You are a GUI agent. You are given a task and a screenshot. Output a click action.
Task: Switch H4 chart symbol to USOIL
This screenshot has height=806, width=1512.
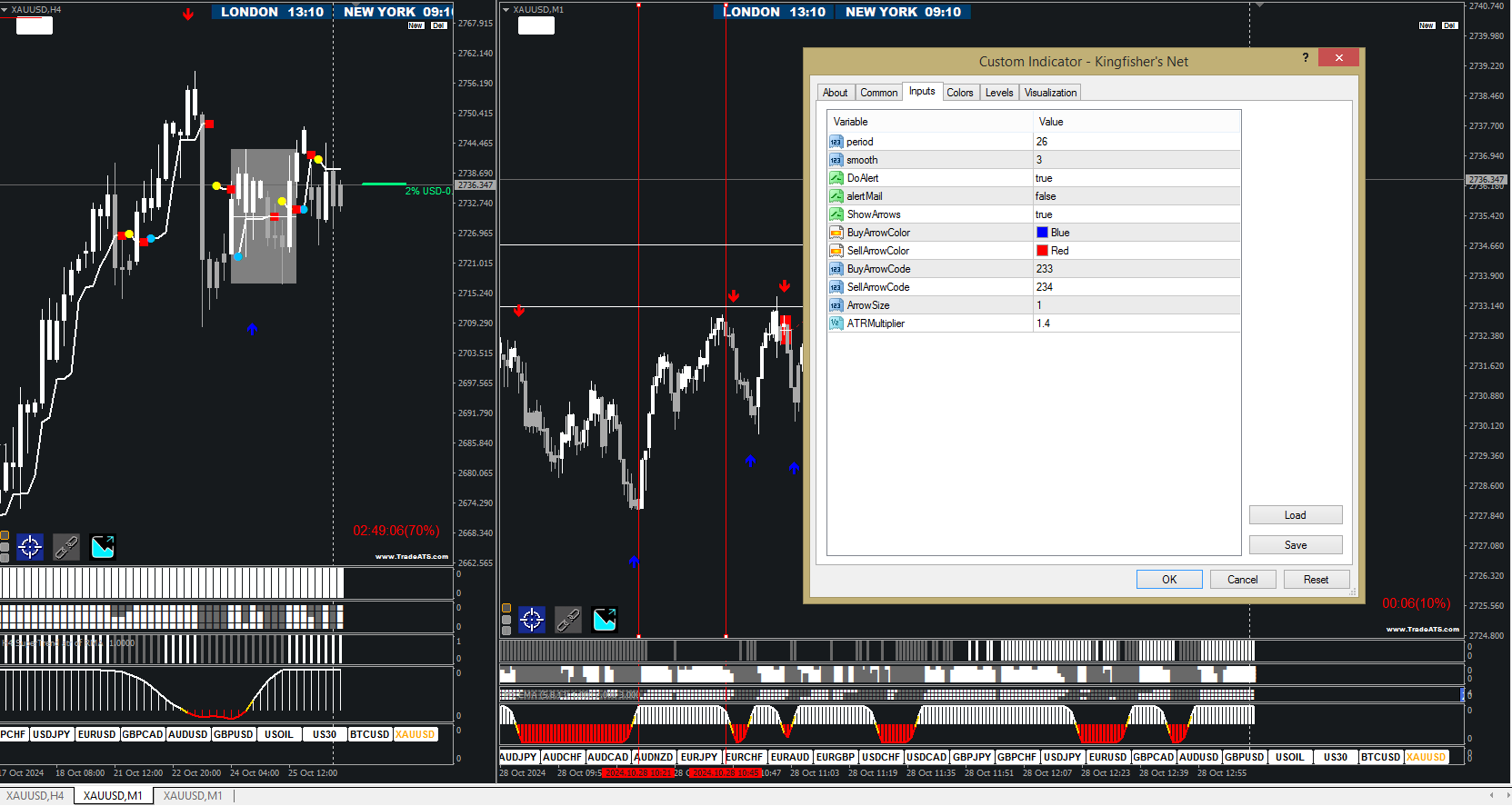point(279,734)
